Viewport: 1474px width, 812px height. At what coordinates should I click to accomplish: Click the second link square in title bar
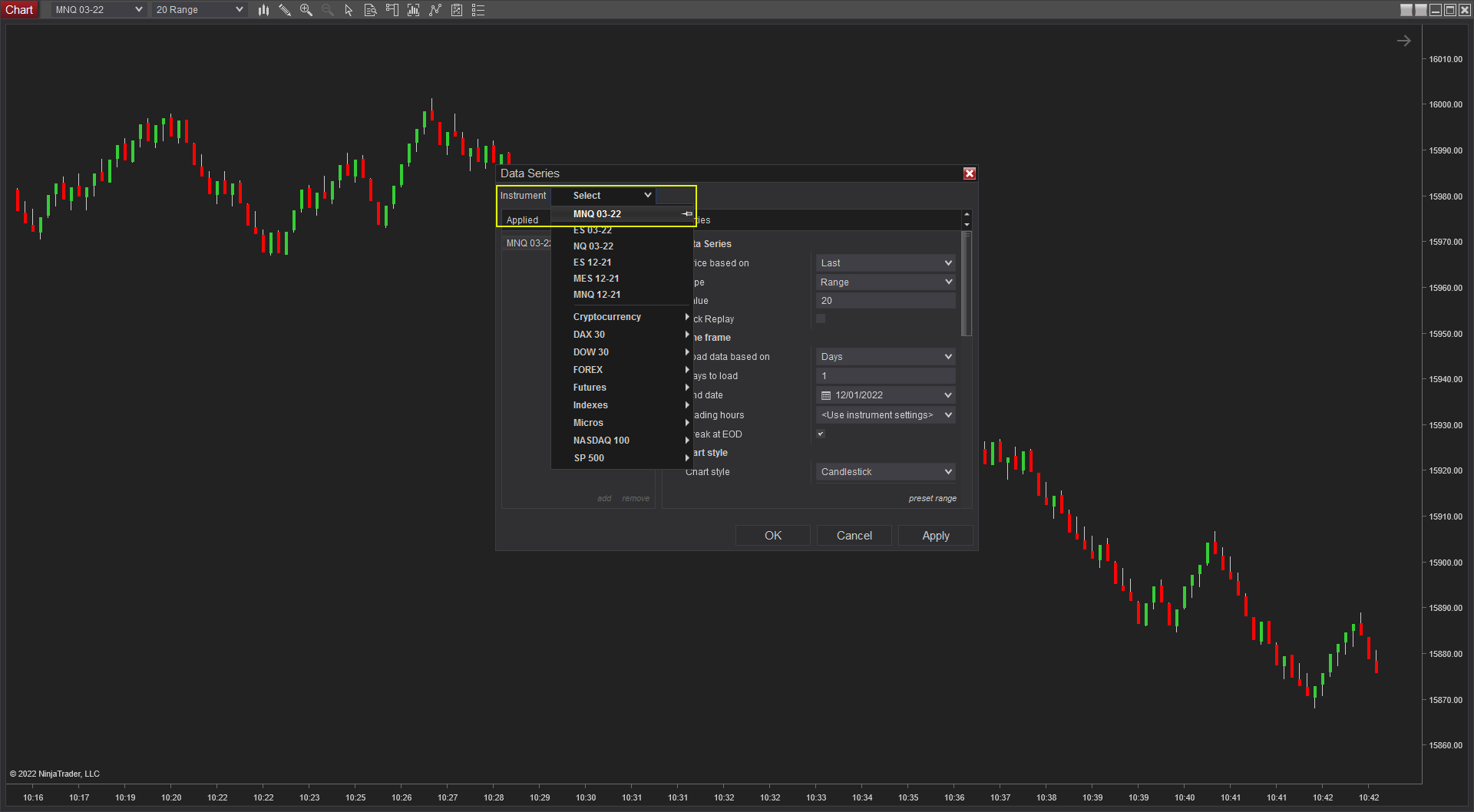[x=1421, y=10]
